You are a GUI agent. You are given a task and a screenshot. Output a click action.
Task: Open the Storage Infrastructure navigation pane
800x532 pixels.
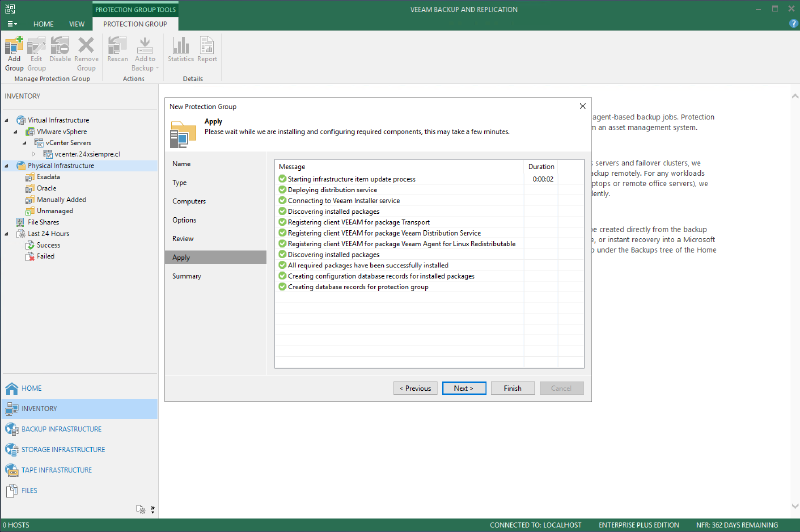click(x=80, y=449)
